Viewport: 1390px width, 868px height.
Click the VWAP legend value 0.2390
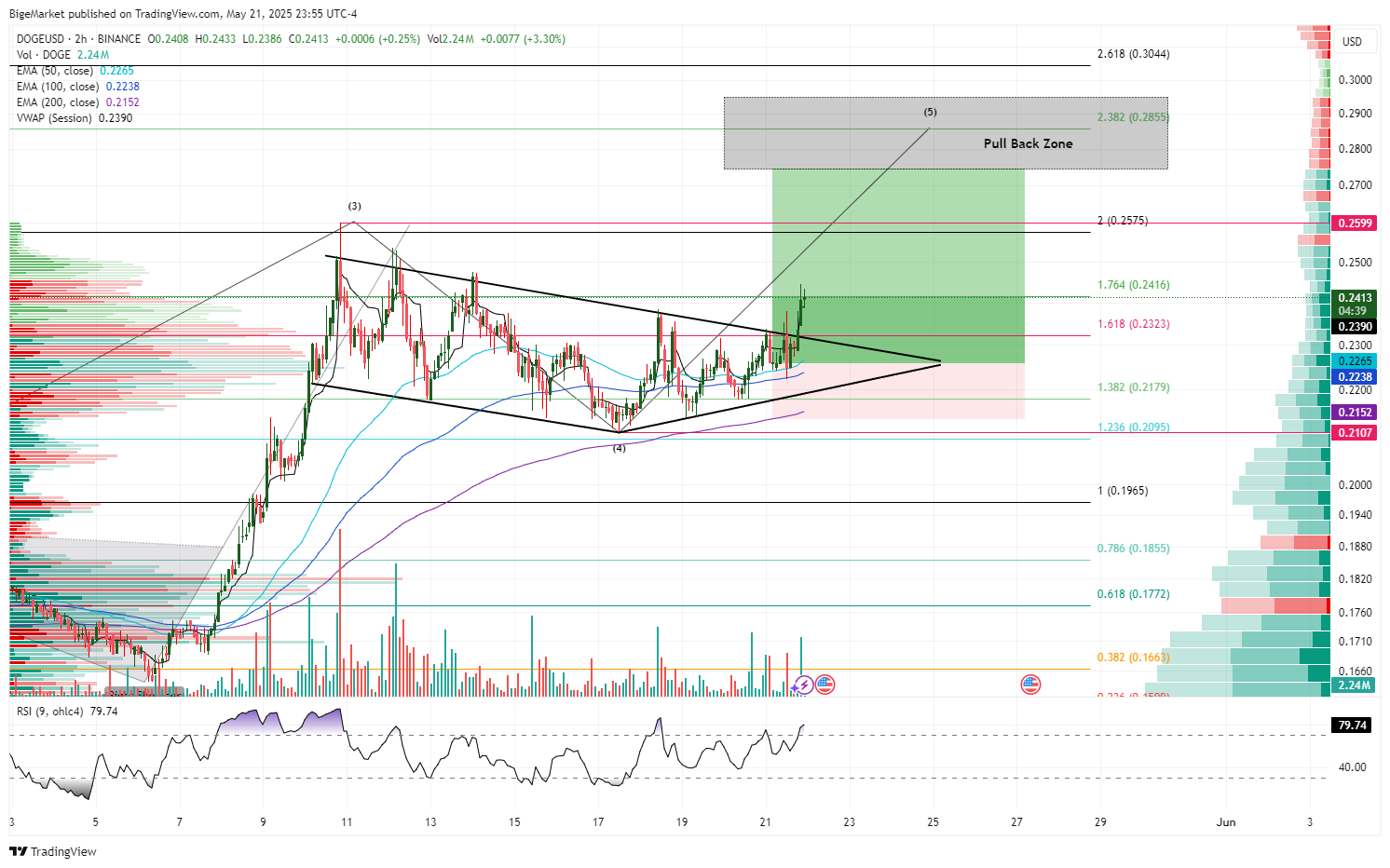pos(115,118)
